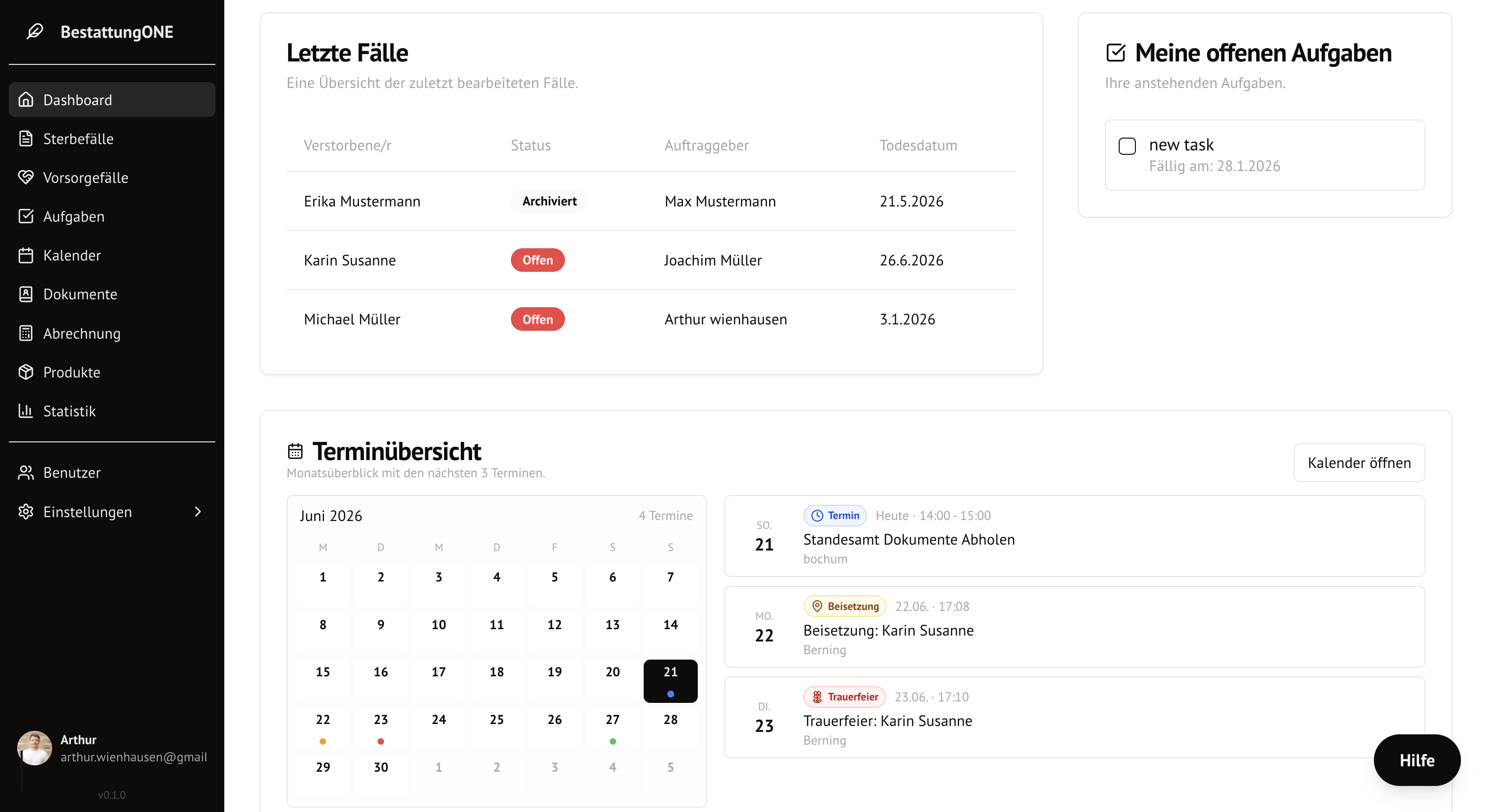Open the Produkte page
This screenshot has height=812, width=1487.
[112, 372]
